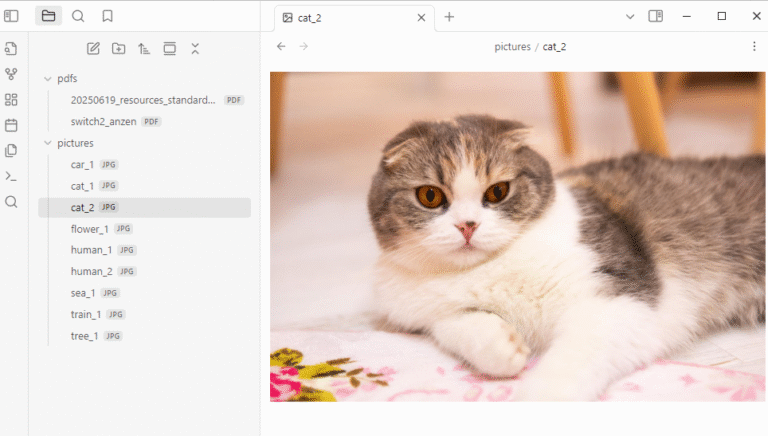The image size is (768, 436).
Task: Change the file explorer sort order
Action: 144,48
